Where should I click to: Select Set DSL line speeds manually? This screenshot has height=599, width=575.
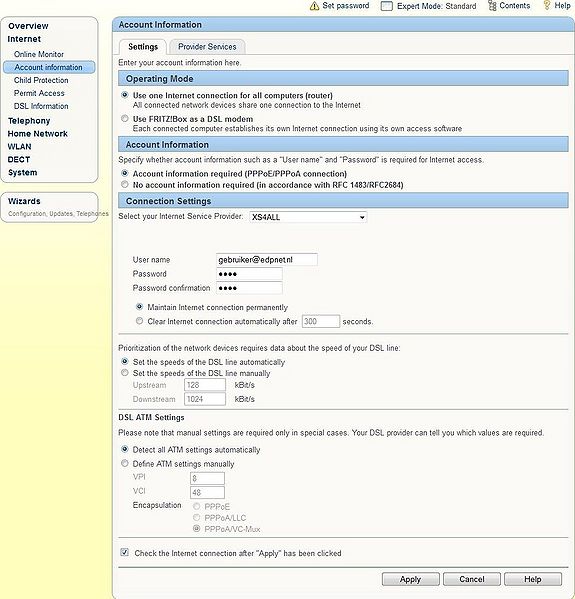pos(125,372)
